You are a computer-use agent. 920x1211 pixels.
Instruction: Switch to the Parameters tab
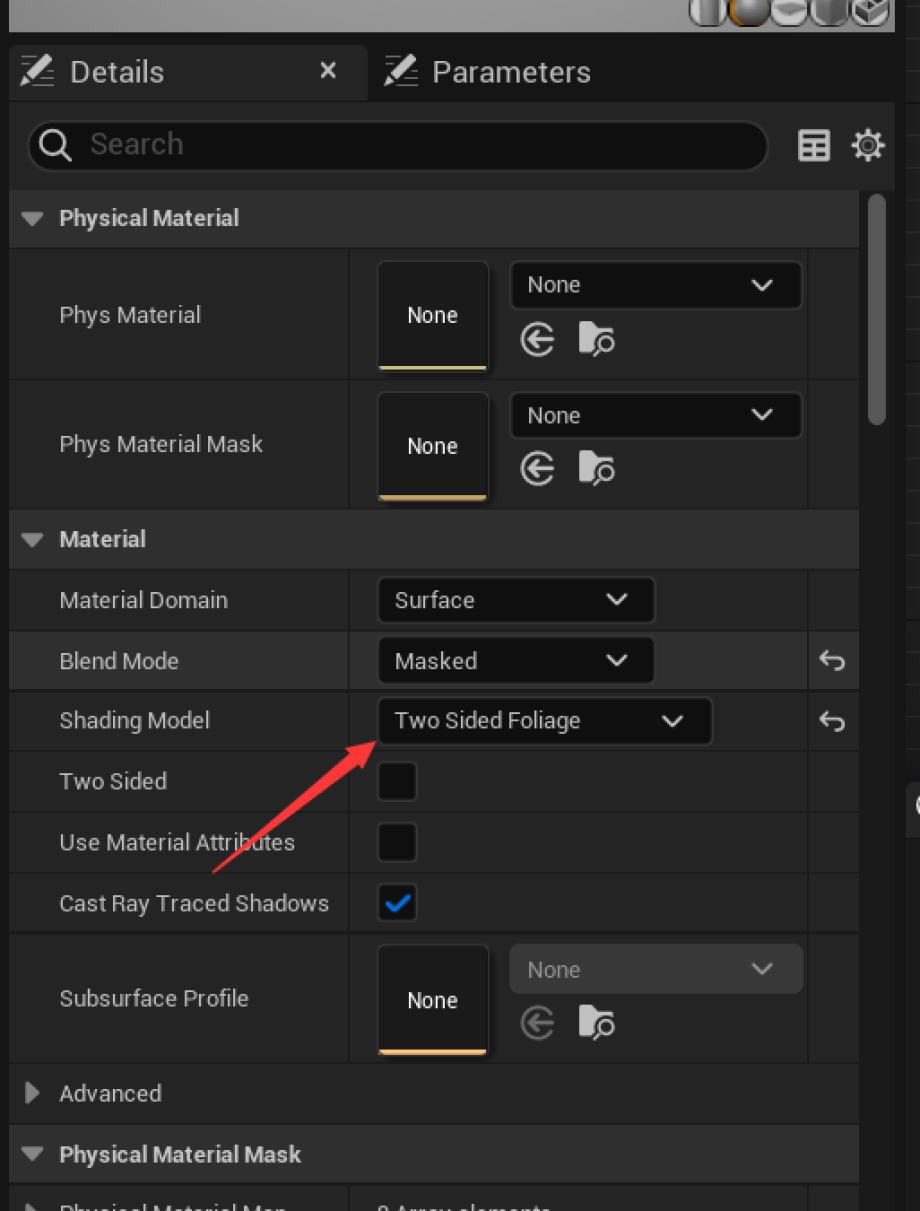(x=488, y=72)
